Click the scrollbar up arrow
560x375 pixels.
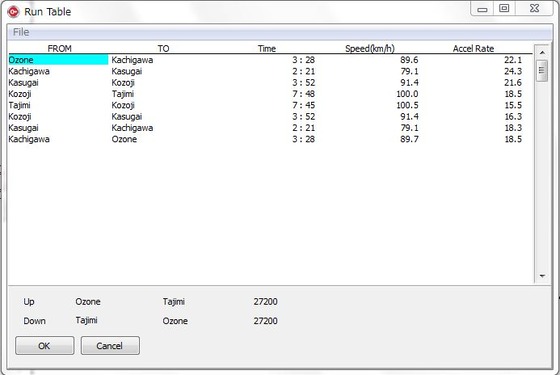point(542,52)
